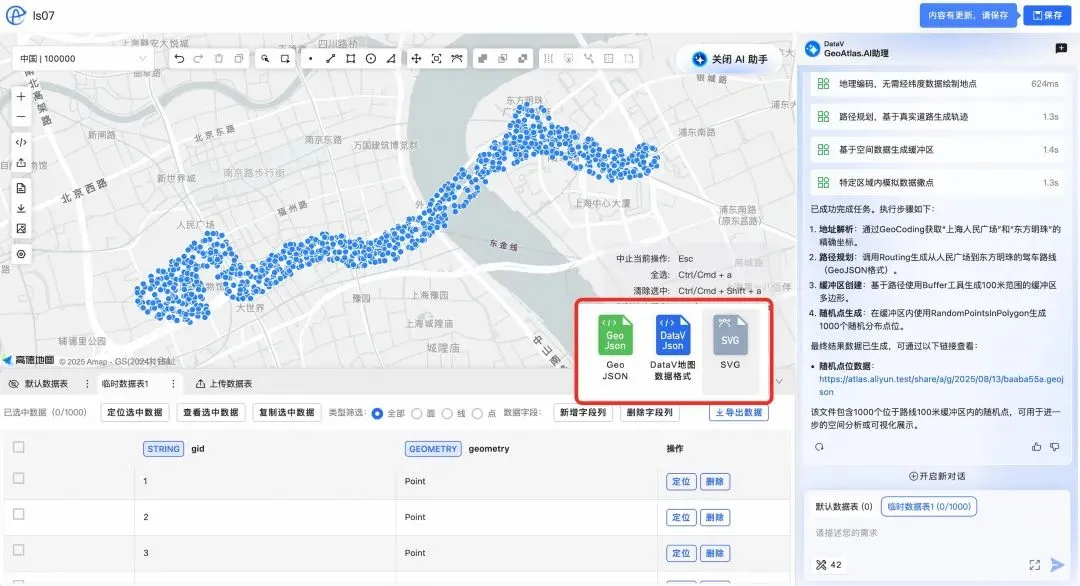Viewport: 1080px width, 586px height.
Task: Click the 导出数据 export button
Action: click(738, 412)
